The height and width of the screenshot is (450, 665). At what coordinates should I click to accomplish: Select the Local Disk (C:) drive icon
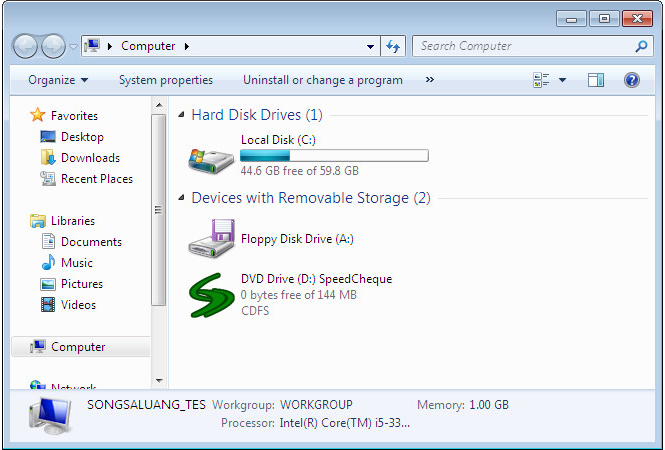pos(211,160)
